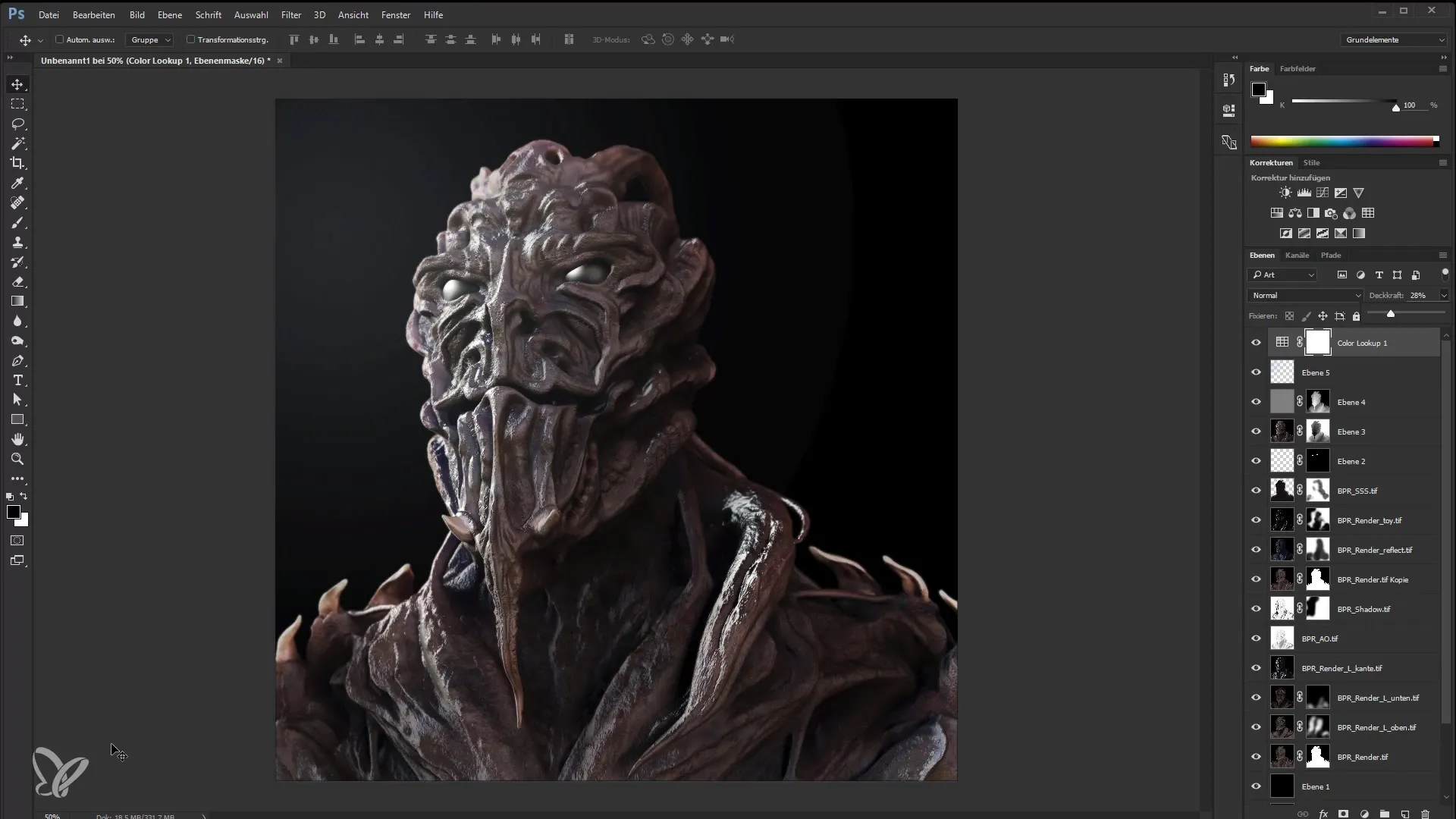Open the blending mode dropdown
This screenshot has width=1456, height=819.
tap(1305, 295)
